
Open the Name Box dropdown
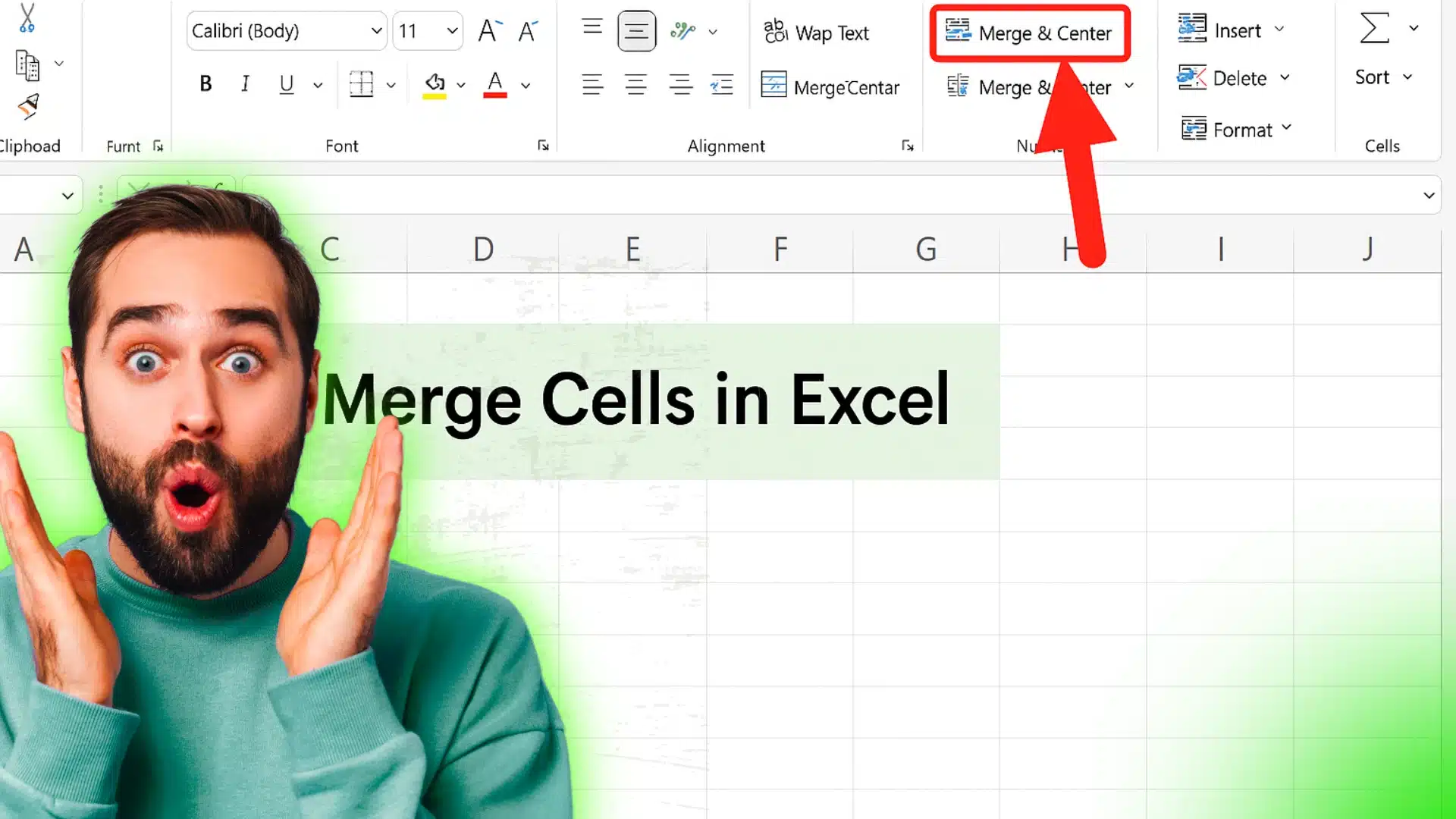pos(67,196)
